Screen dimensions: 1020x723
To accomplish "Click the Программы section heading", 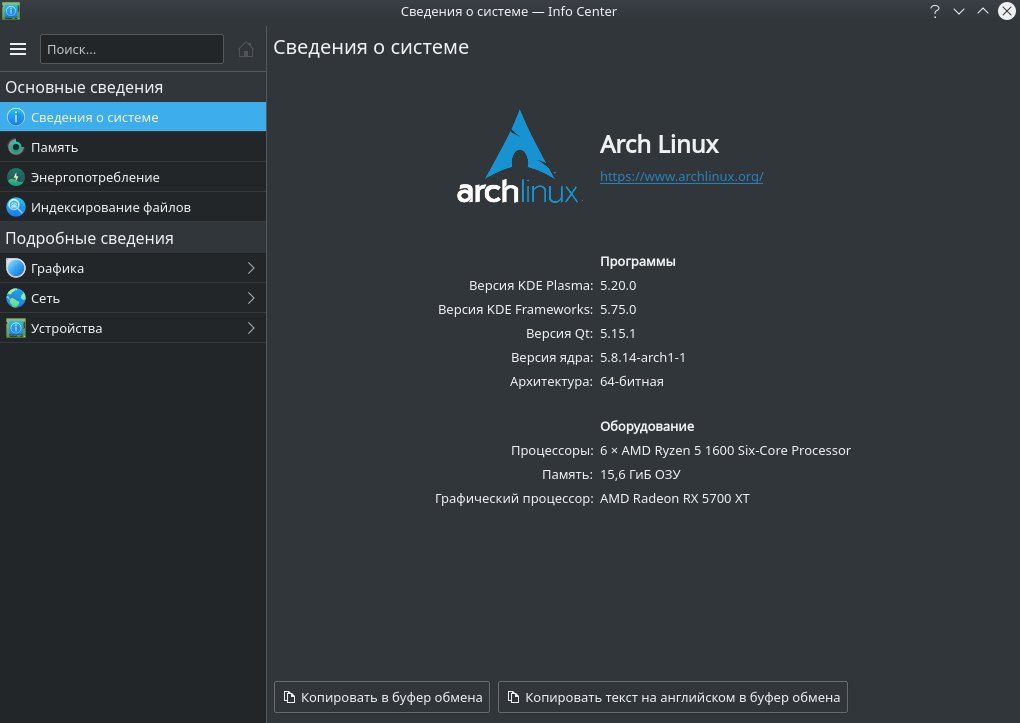I will point(638,262).
